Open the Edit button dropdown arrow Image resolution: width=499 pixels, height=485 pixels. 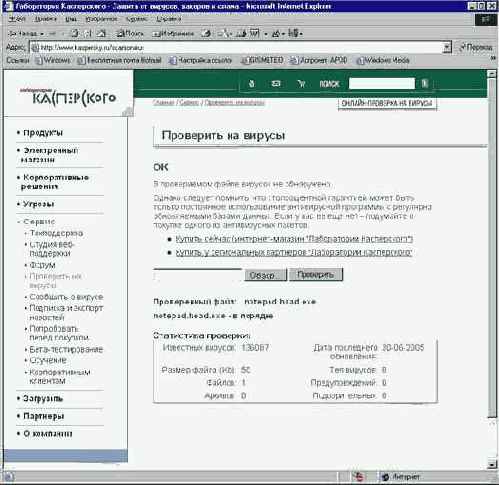pos(266,34)
